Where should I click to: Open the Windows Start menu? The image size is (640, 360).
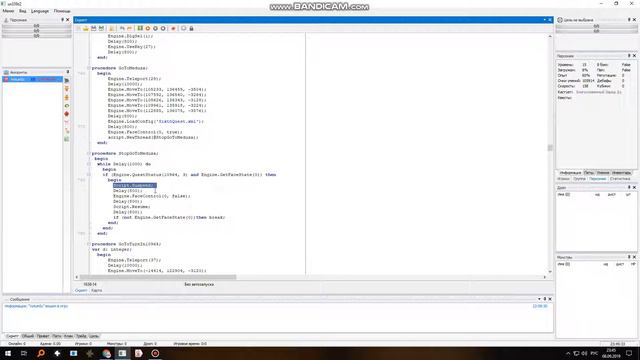click(x=7, y=353)
